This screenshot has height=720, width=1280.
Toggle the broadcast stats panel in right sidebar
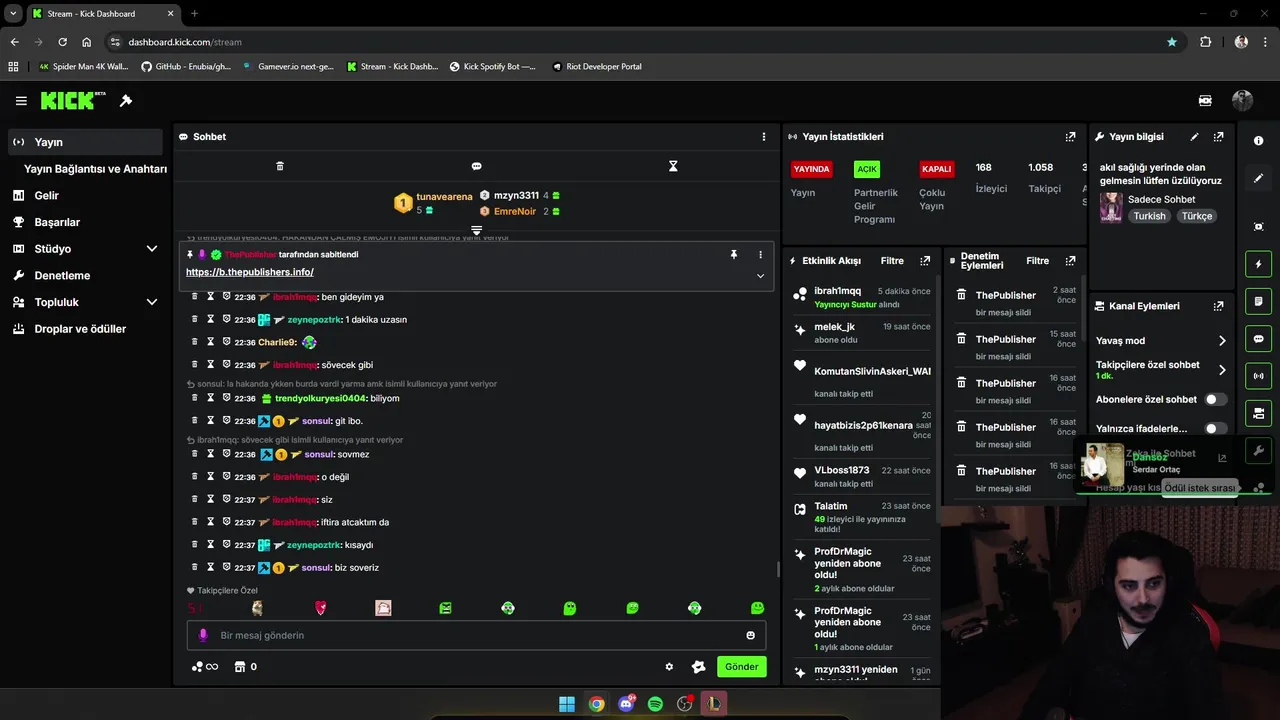click(x=1258, y=376)
